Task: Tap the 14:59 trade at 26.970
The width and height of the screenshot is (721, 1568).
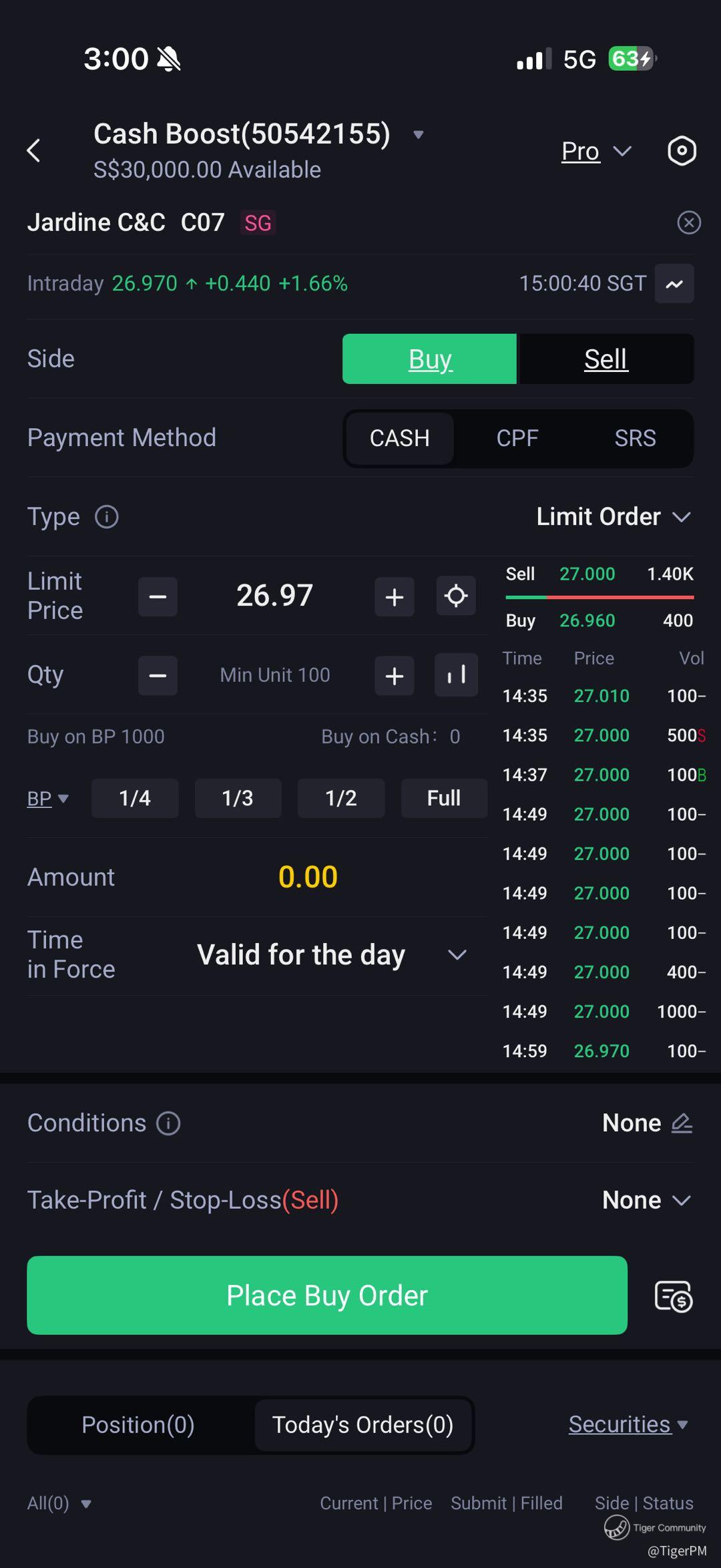Action: [x=604, y=1051]
